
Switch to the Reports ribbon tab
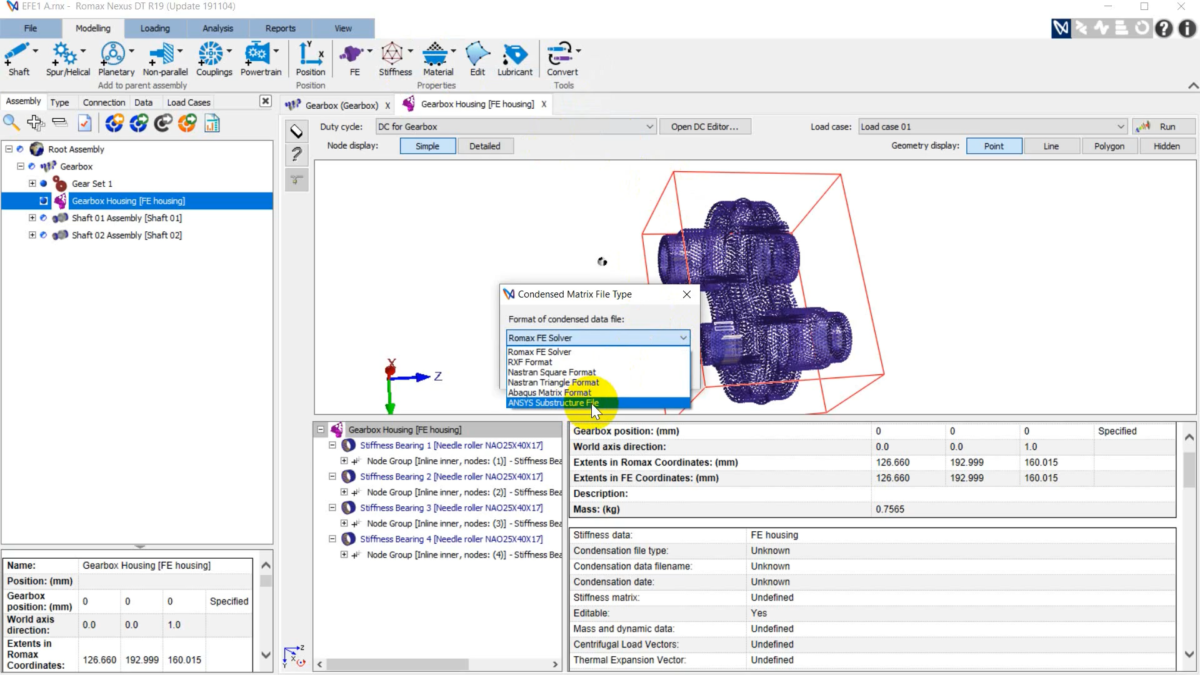click(280, 28)
